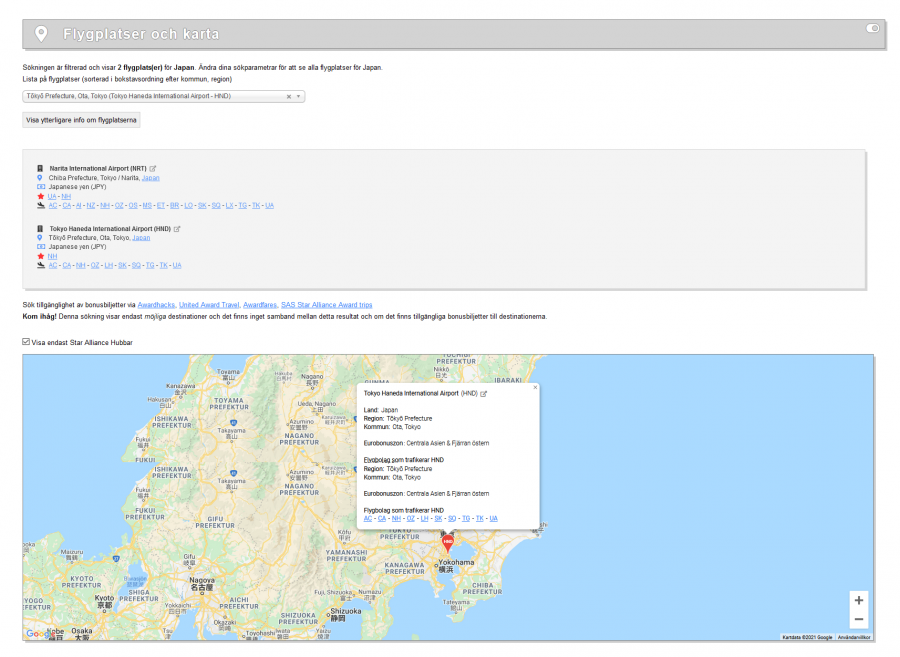
Task: Click the Japan link under Narita airport
Action: pos(150,178)
